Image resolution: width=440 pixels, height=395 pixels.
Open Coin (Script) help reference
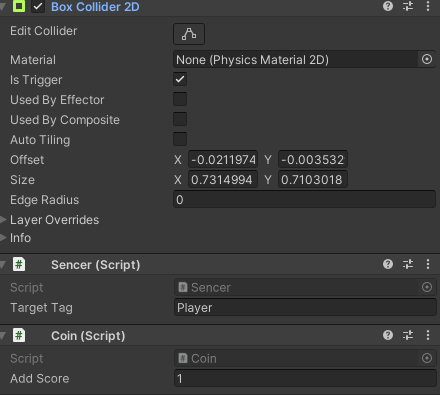click(388, 335)
